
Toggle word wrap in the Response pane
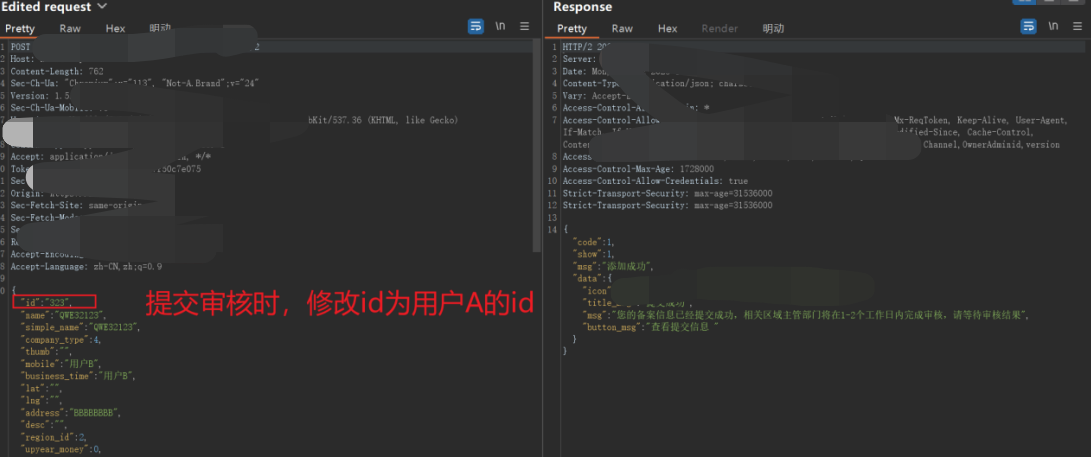[1028, 26]
